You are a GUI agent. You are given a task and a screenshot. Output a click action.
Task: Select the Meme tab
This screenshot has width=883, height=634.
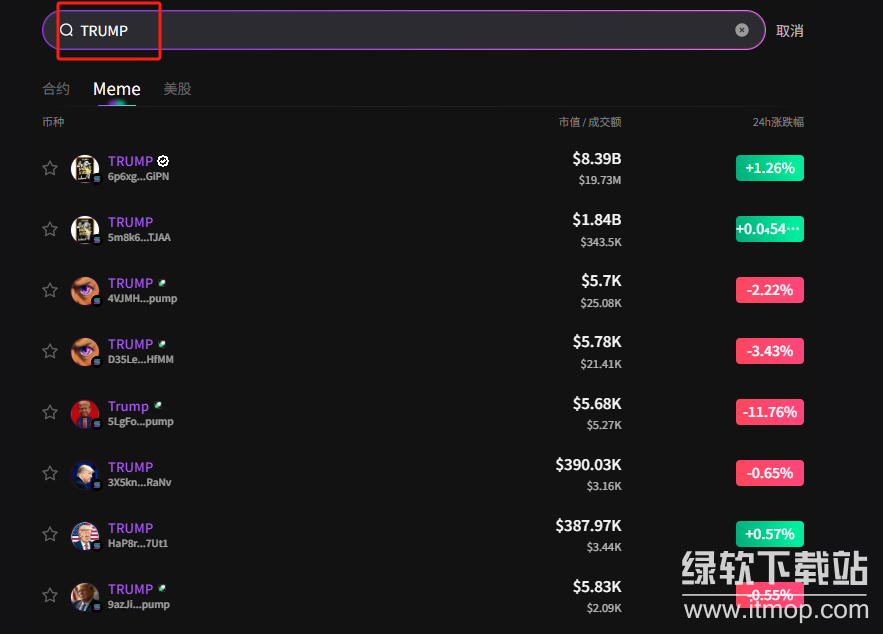click(x=117, y=89)
